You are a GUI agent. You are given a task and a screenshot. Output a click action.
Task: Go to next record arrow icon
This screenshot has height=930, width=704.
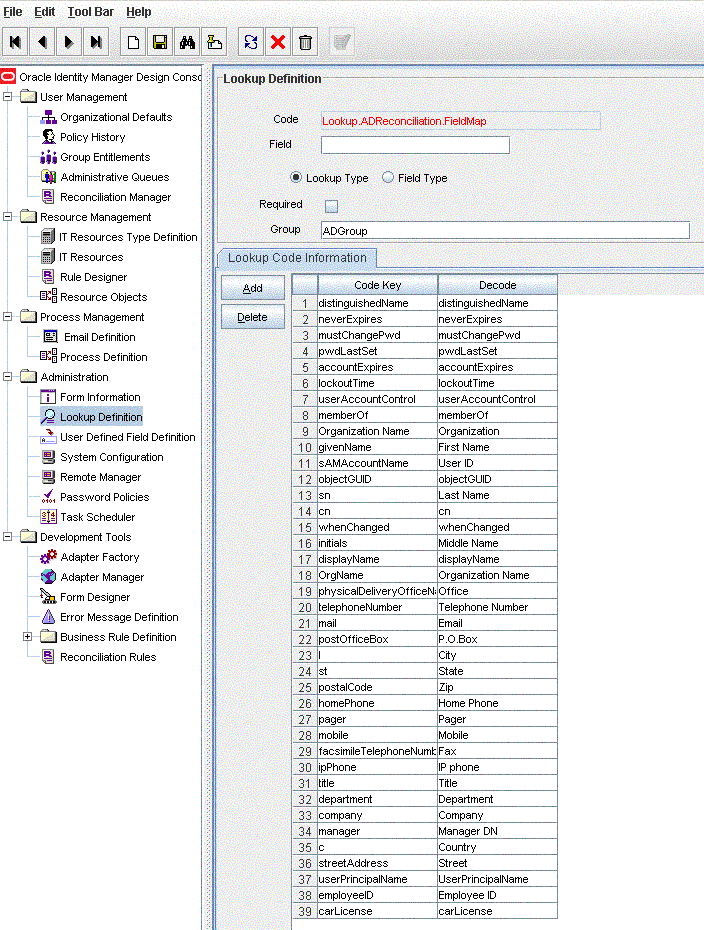69,42
